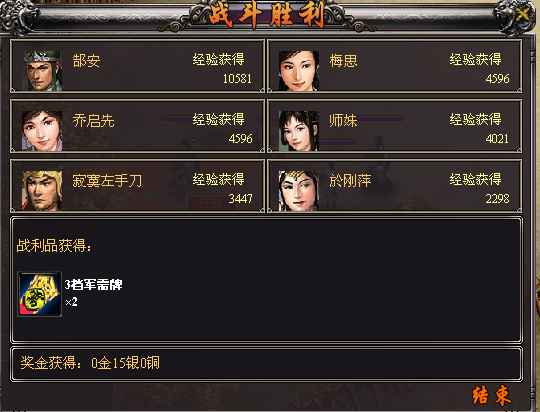Click the 於刚萍 name label
Image resolution: width=540 pixels, height=412 pixels.
[350, 181]
